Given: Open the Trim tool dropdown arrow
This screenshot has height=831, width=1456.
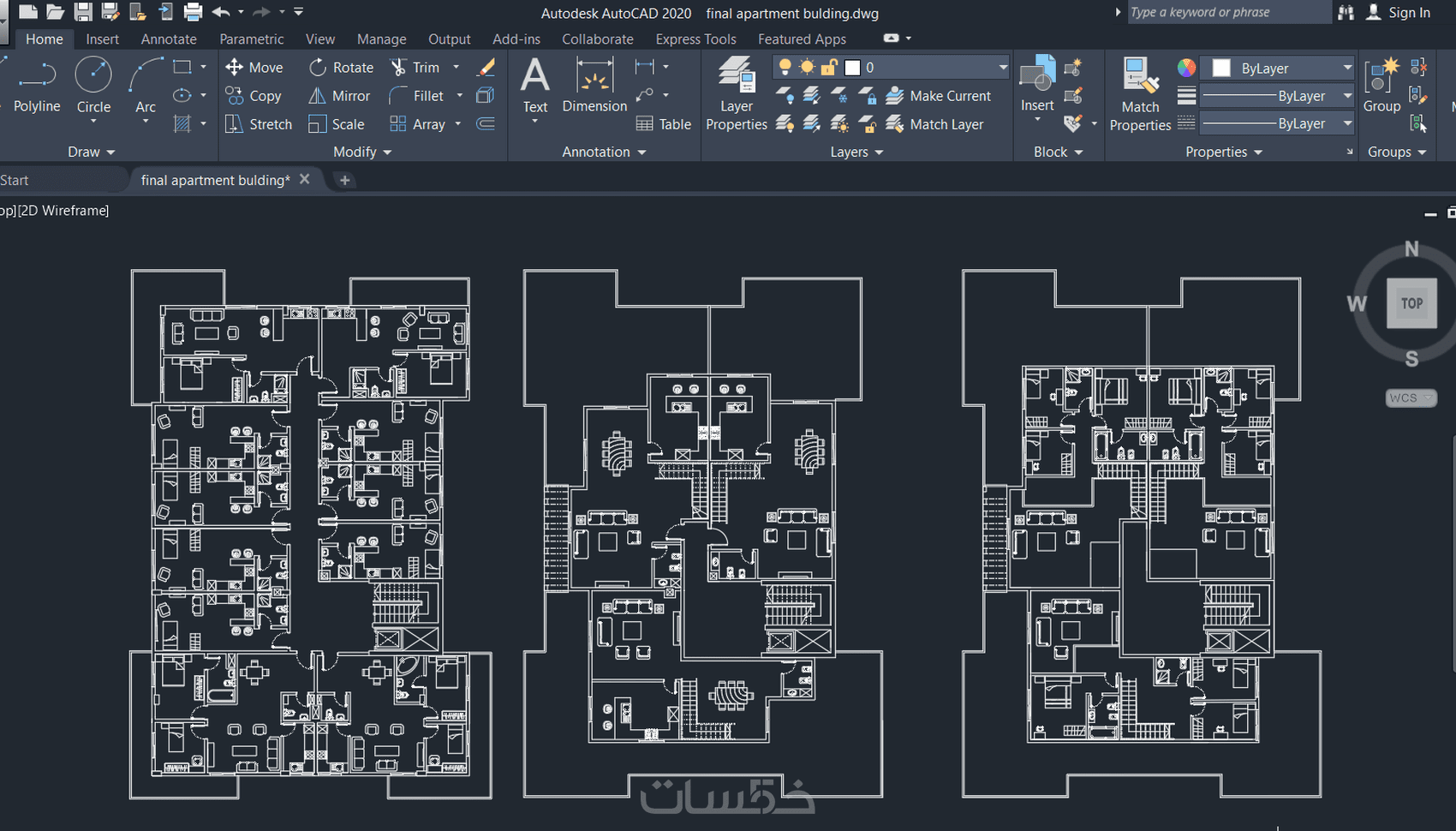Looking at the screenshot, I should [x=456, y=68].
